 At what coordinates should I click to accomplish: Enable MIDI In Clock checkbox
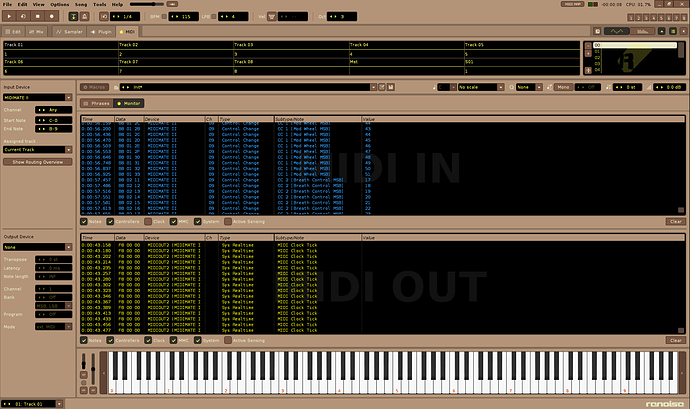[148, 221]
